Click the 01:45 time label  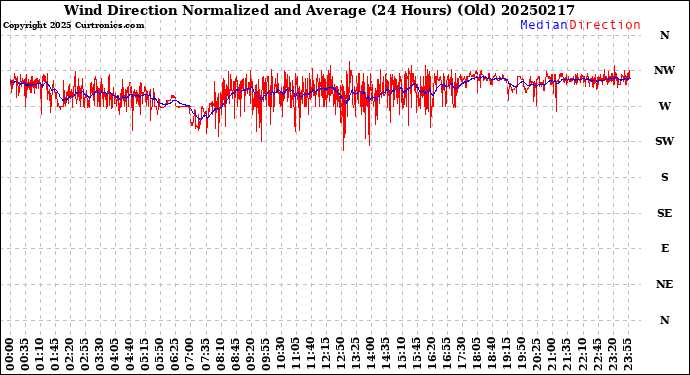coord(55,355)
